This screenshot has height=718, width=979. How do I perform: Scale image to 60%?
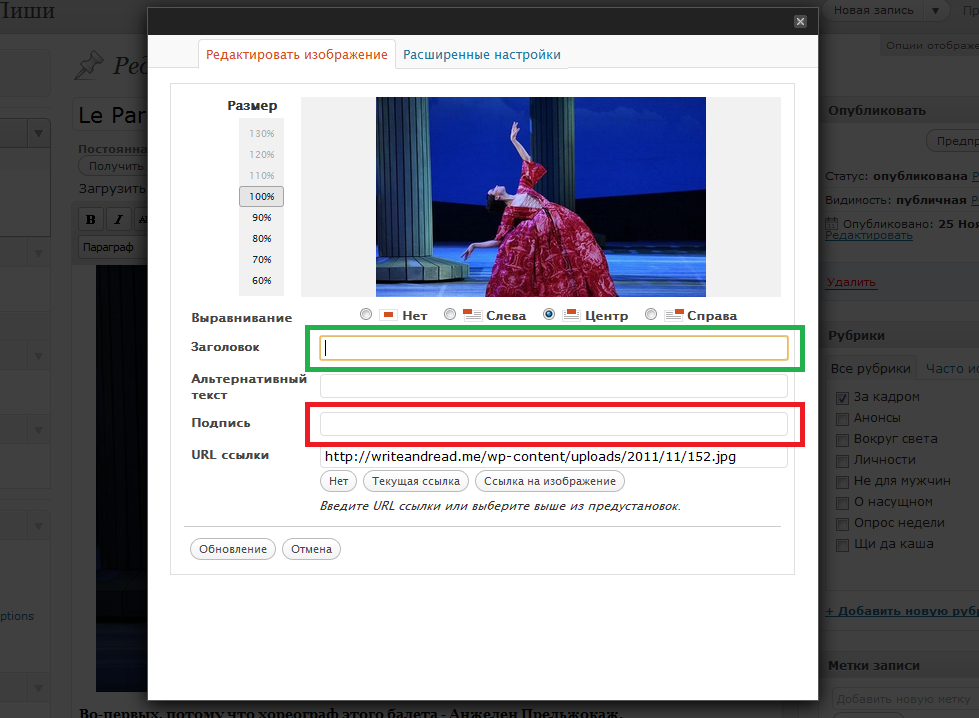pos(262,281)
